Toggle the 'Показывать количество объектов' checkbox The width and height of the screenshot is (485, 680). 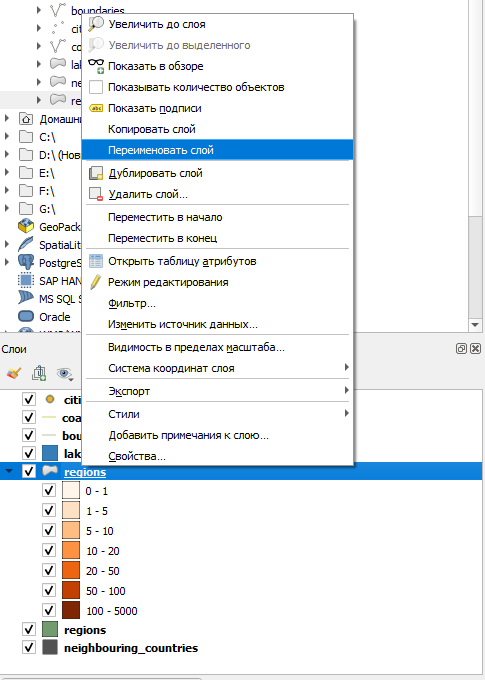(96, 87)
